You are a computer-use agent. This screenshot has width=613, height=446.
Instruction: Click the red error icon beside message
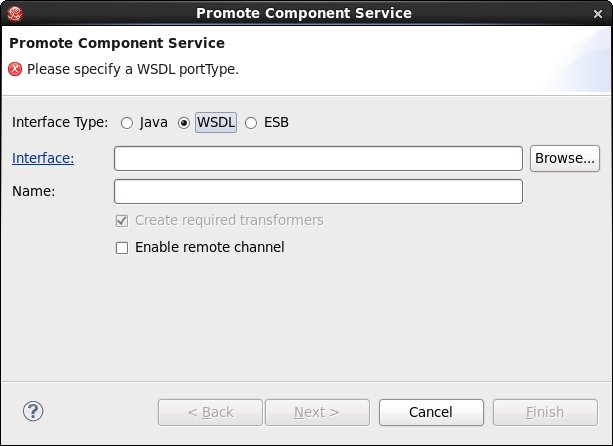pyautogui.click(x=15, y=69)
